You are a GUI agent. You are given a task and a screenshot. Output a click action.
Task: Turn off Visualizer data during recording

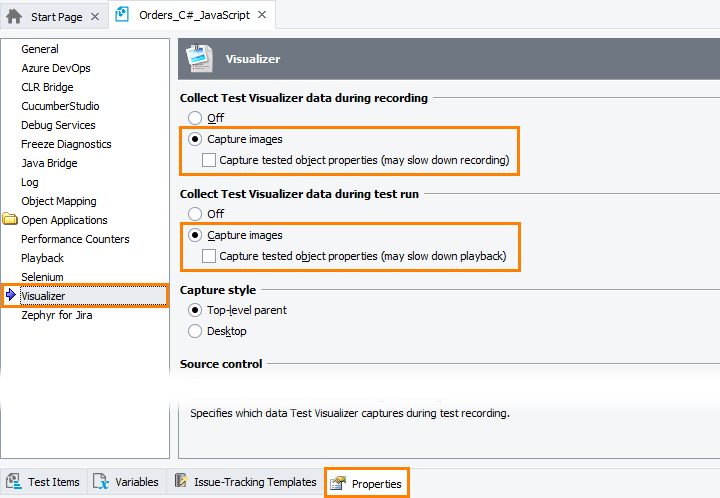195,118
